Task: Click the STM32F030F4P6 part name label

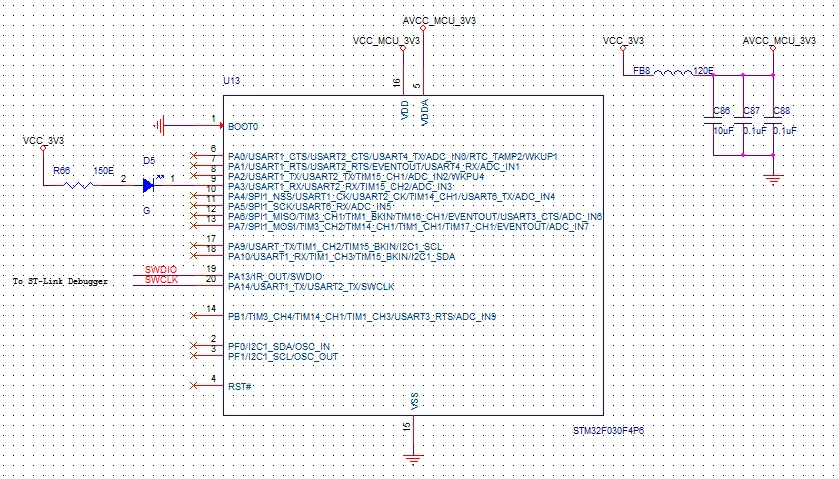Action: (x=608, y=431)
